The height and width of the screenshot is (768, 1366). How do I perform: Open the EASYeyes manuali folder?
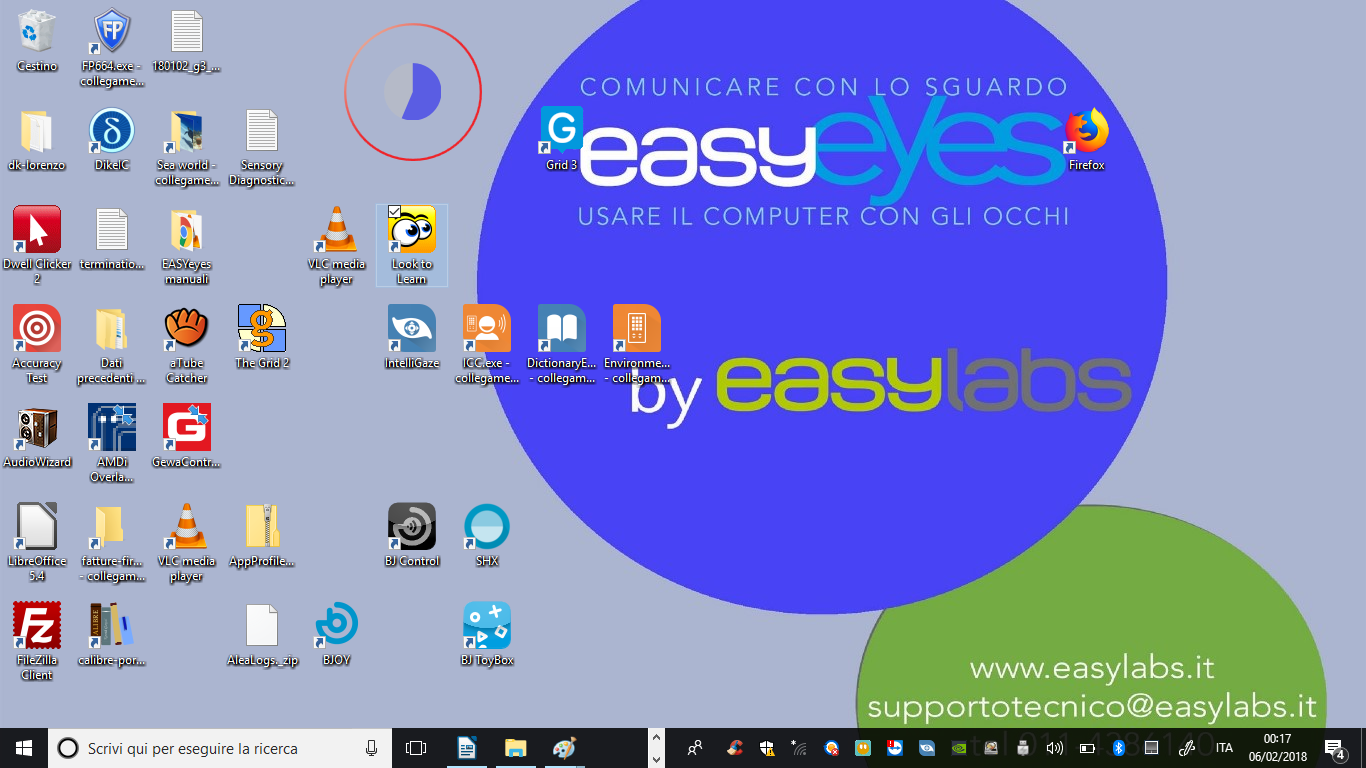pyautogui.click(x=187, y=246)
